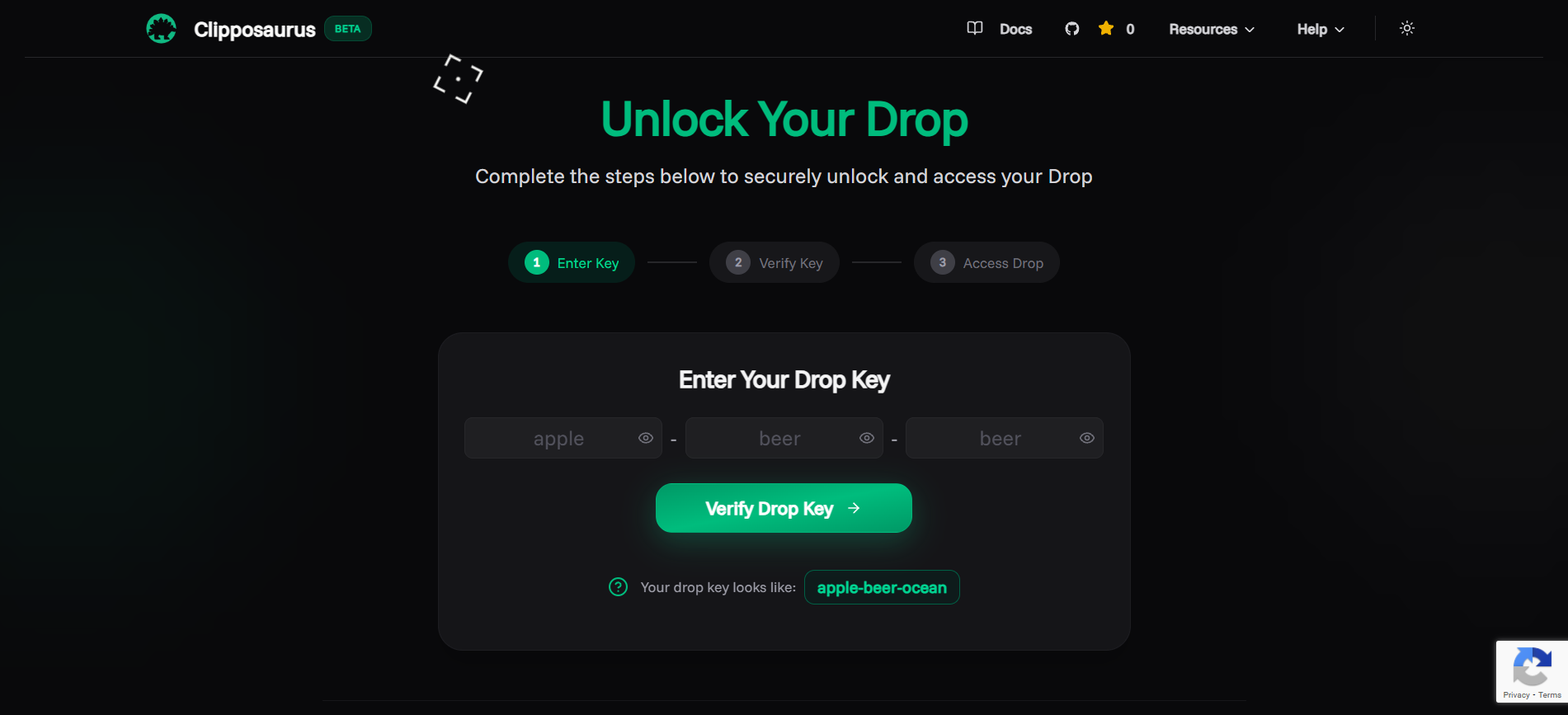Screen dimensions: 1568x715
Task: Click the arrow on Verify Drop Key
Action: pos(854,508)
